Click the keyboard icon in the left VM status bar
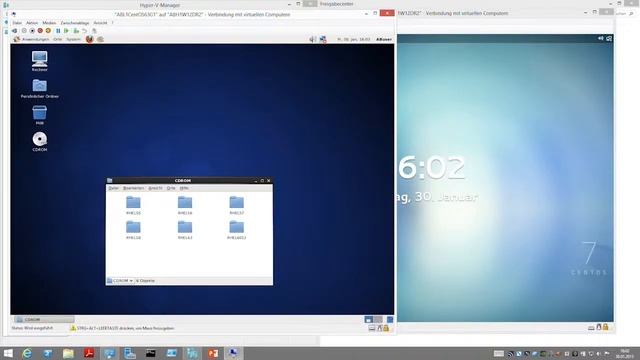 (x=372, y=328)
